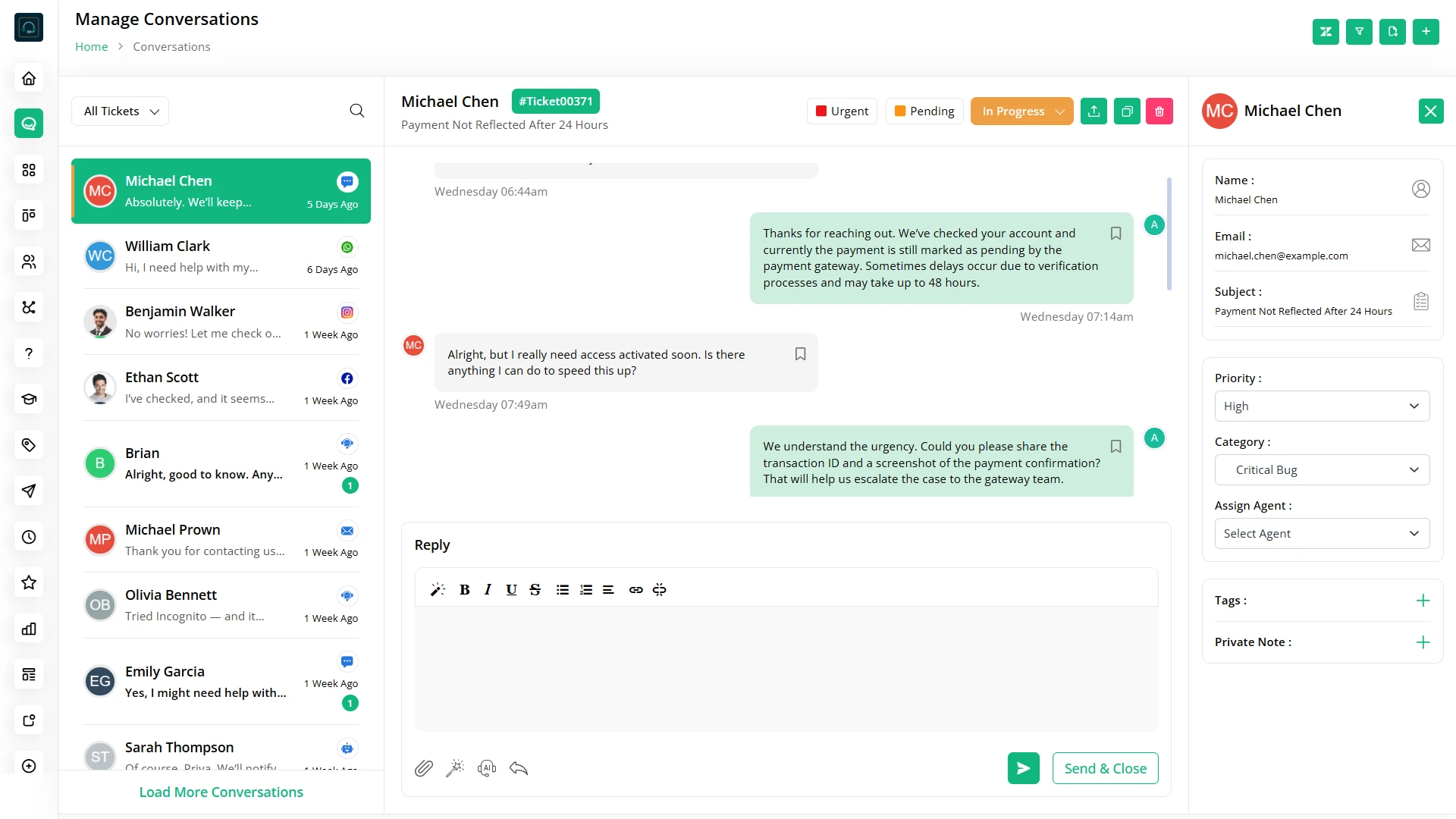Viewport: 1456px width, 819px height.
Task: Apply strikethrough formatting in reply editor
Action: click(x=535, y=590)
